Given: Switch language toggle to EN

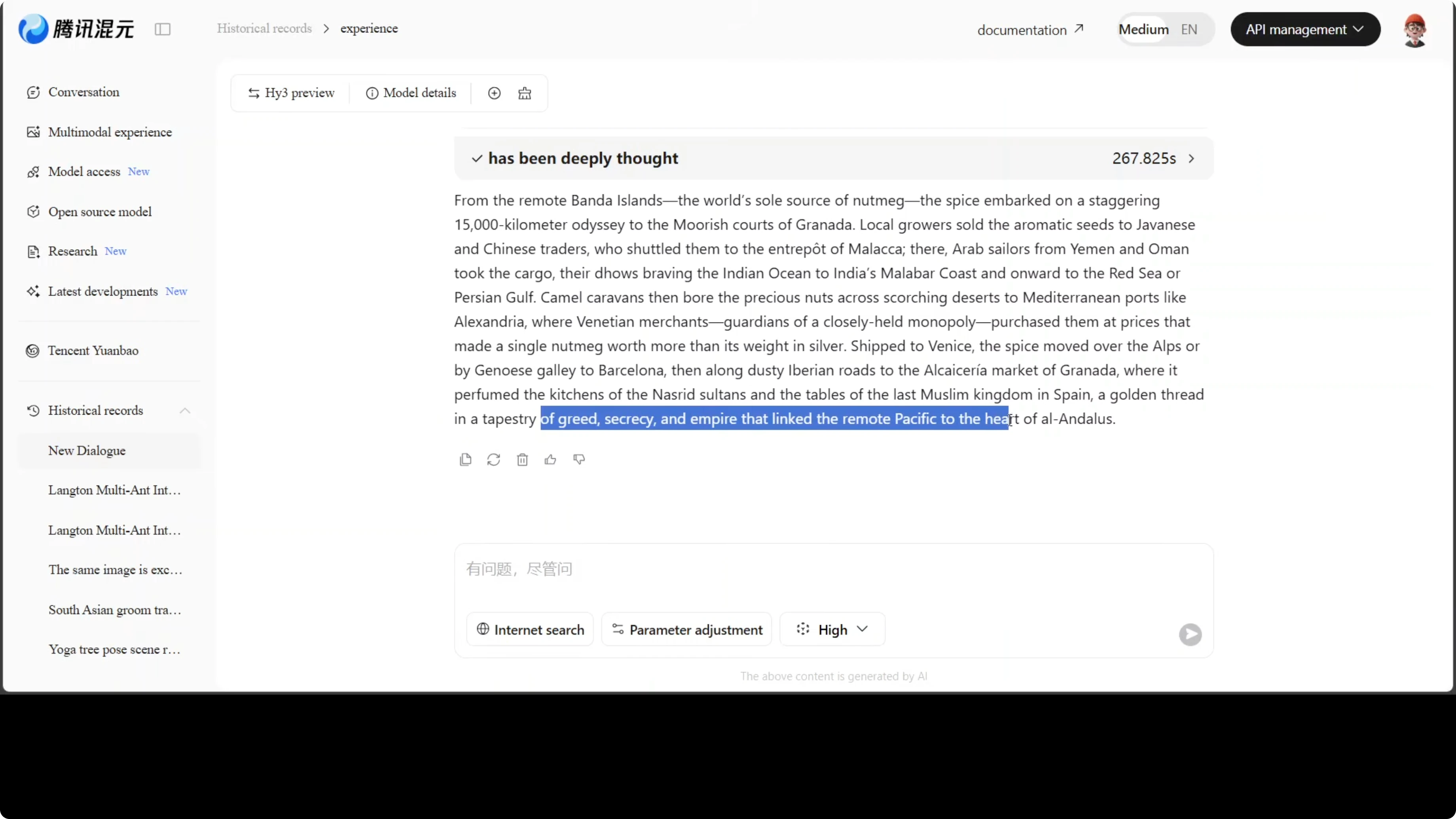Looking at the screenshot, I should click(x=1189, y=29).
